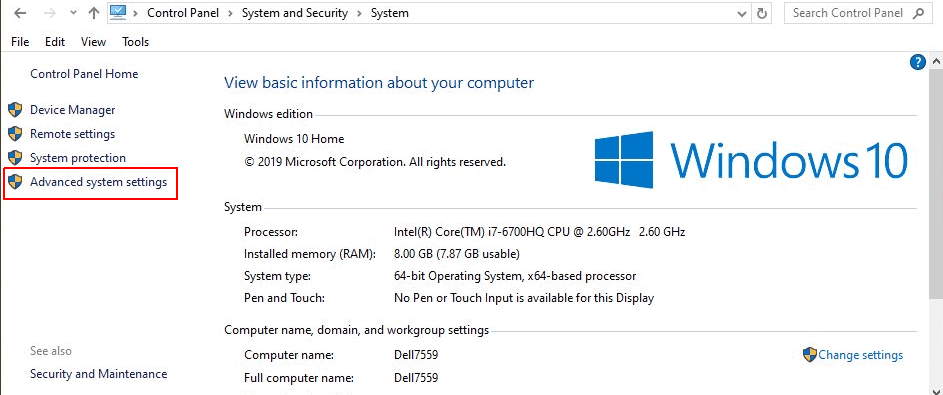
Task: Click the shield icon beside Change settings
Action: (x=810, y=355)
